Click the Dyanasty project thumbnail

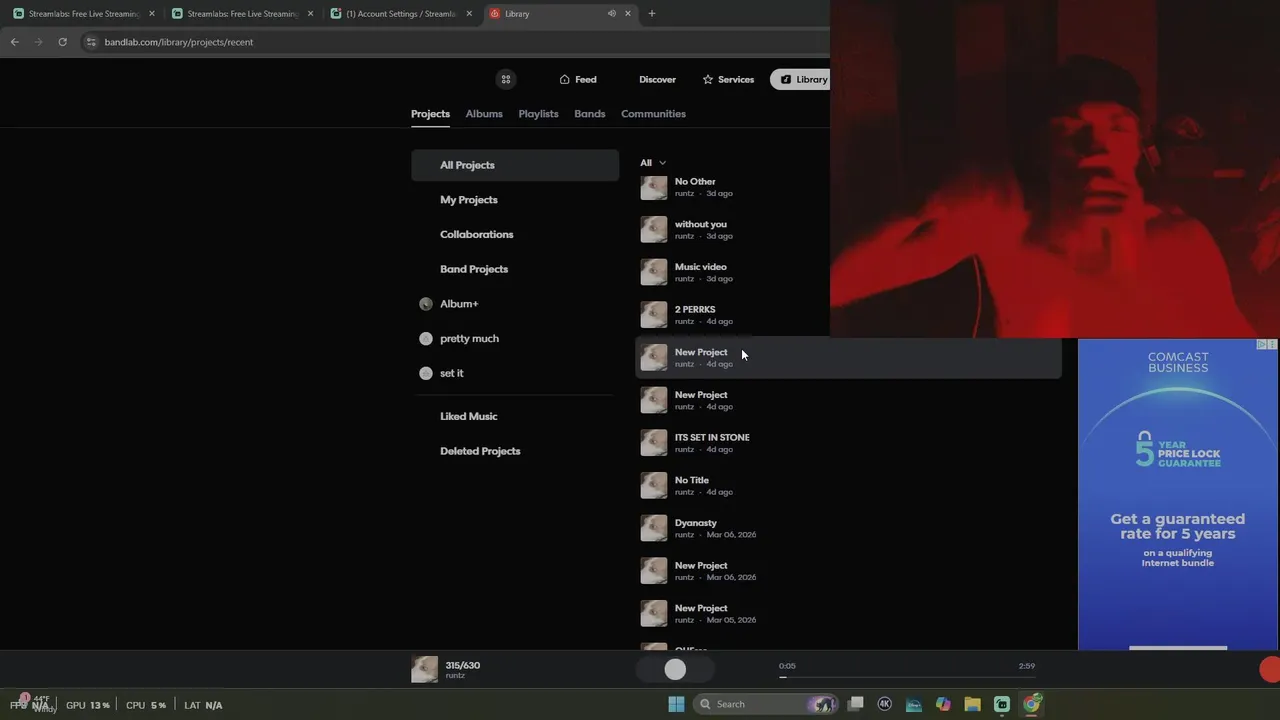click(x=654, y=528)
